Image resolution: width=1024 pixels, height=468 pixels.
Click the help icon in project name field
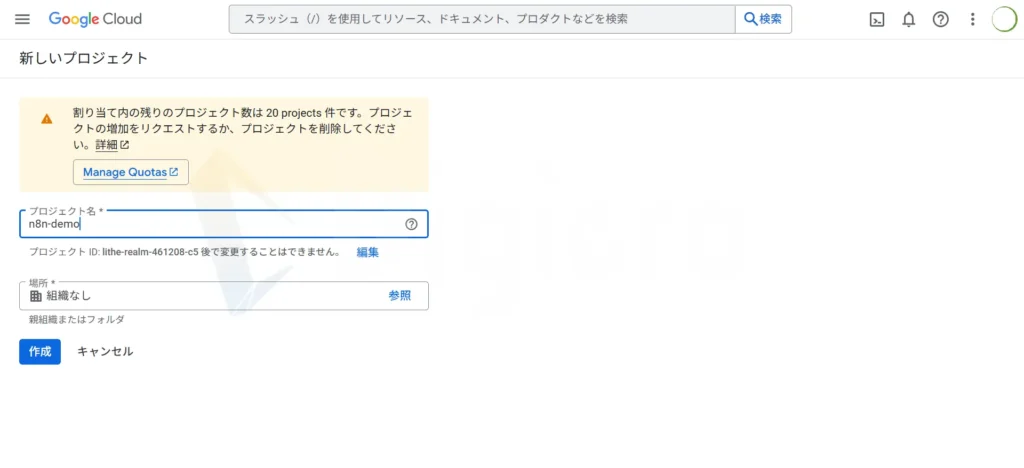[x=411, y=224]
